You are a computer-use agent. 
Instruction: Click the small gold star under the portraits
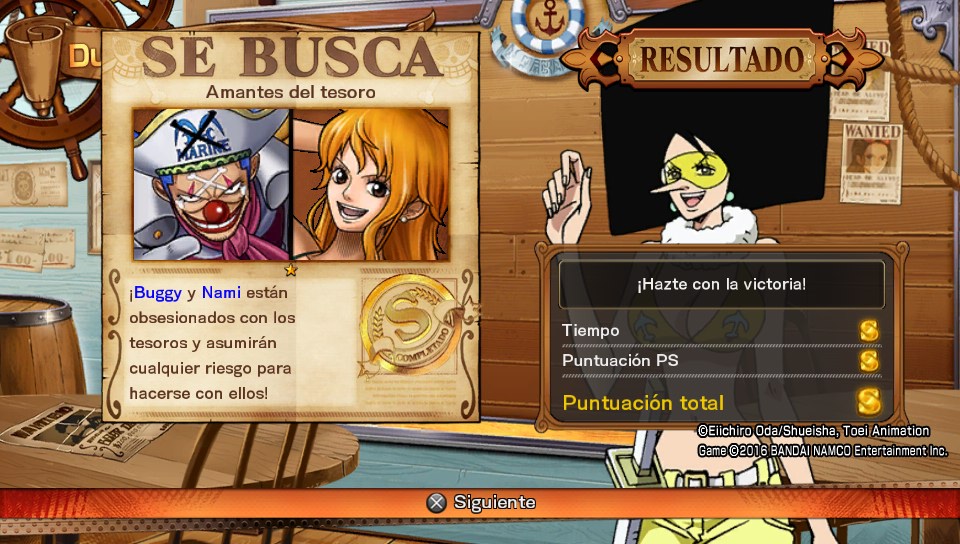[x=291, y=269]
